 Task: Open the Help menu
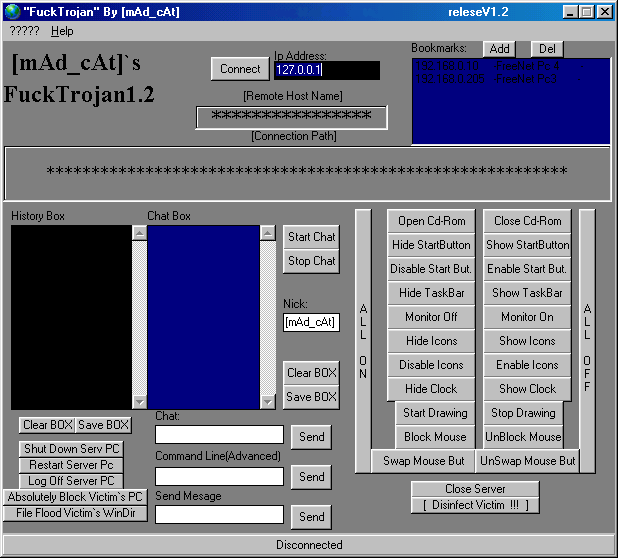click(62, 31)
